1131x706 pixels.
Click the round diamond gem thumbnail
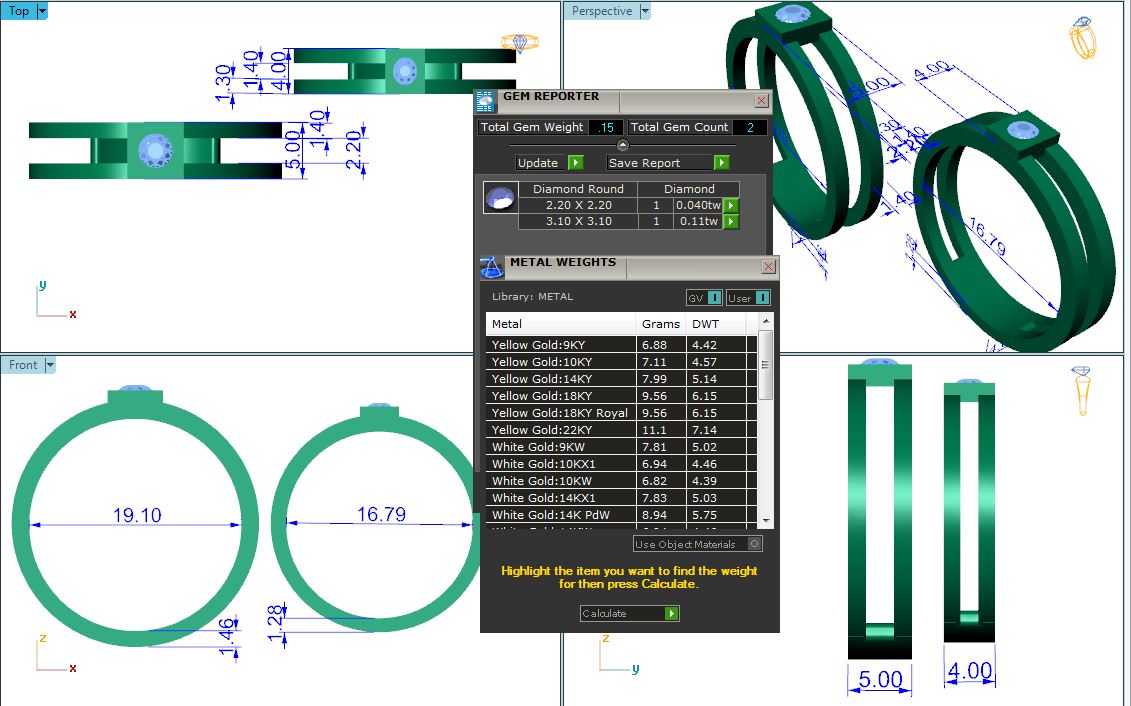(500, 197)
